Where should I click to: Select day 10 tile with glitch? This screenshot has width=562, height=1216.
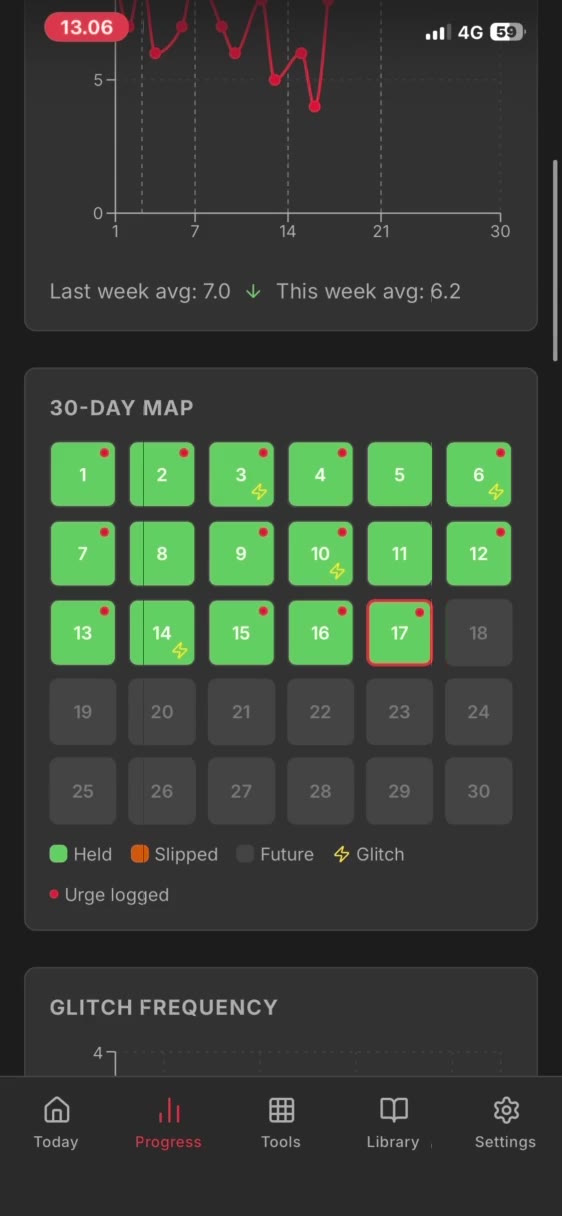[320, 553]
